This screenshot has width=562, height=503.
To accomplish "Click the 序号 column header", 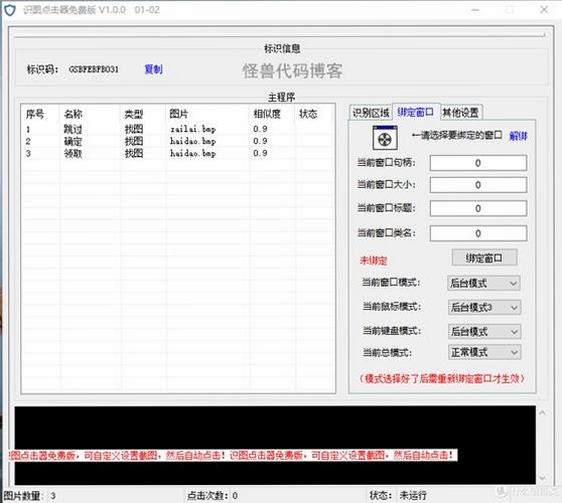I will 41,114.
